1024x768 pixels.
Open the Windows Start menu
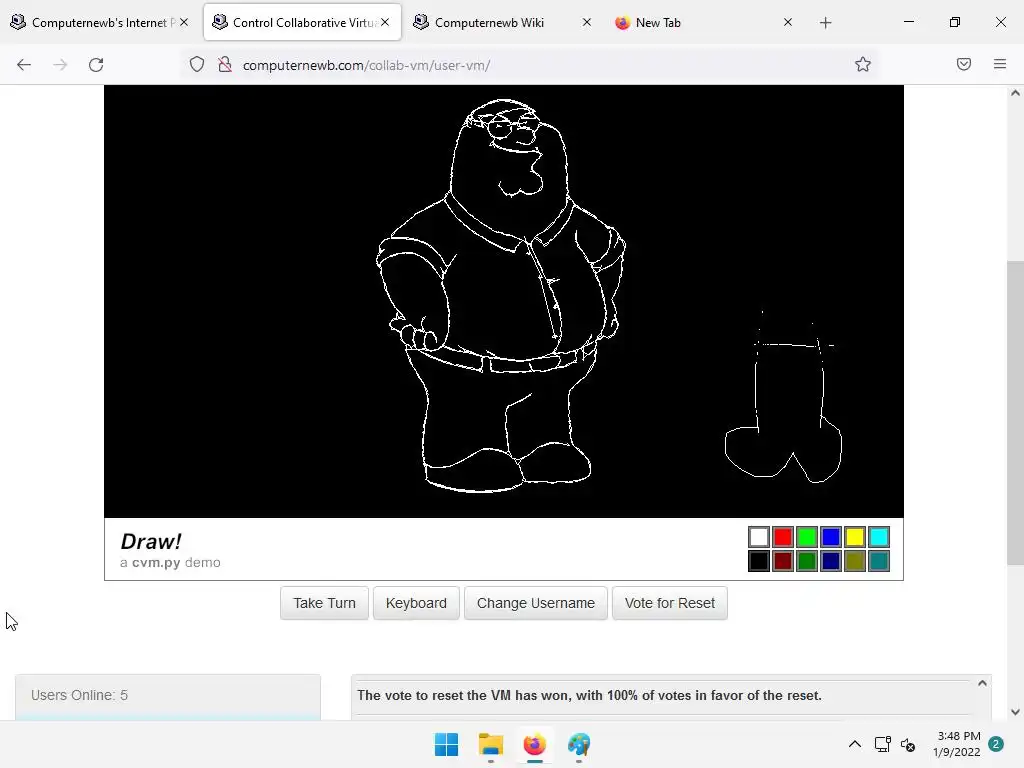tap(447, 744)
